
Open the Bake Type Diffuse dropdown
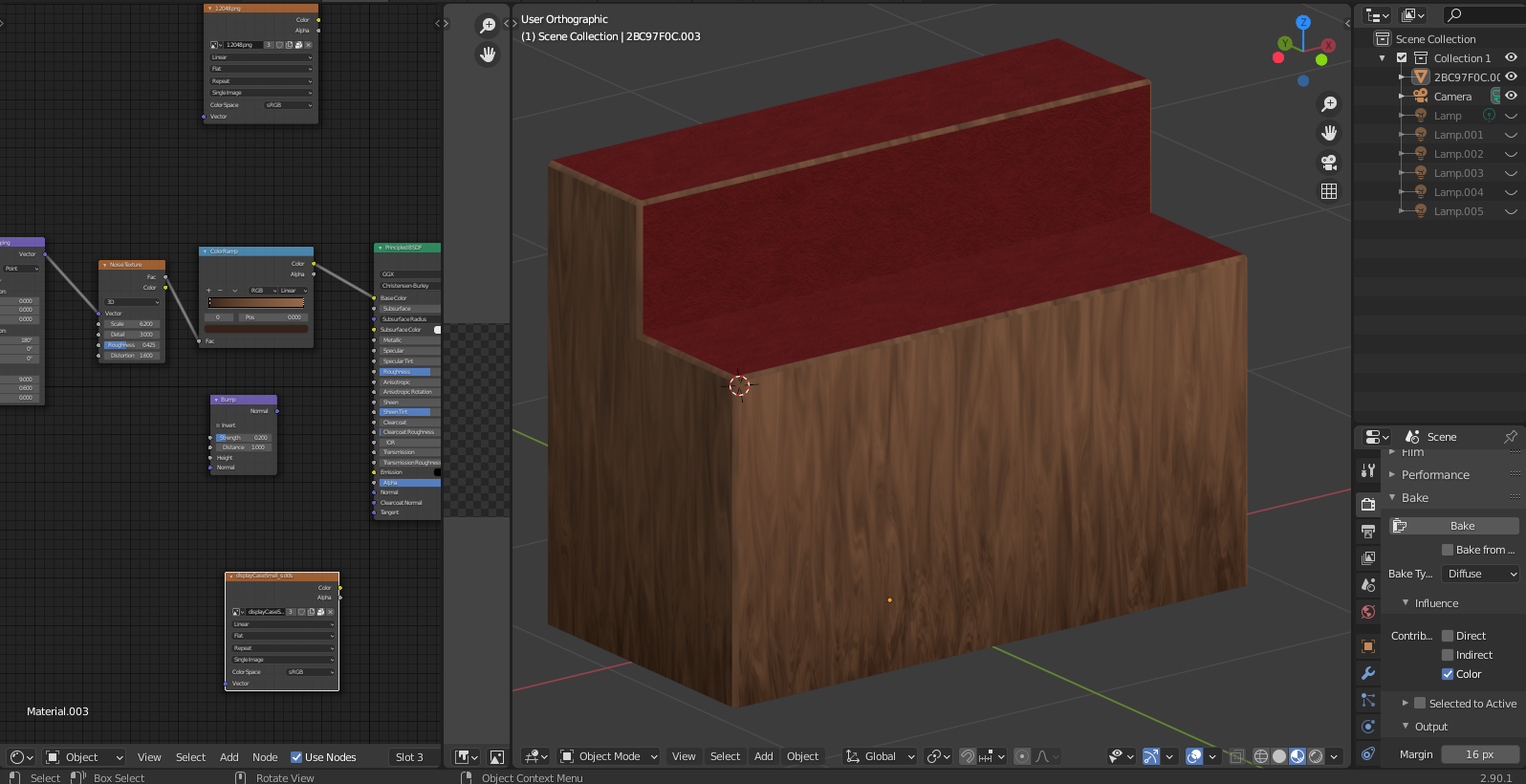(x=1480, y=574)
